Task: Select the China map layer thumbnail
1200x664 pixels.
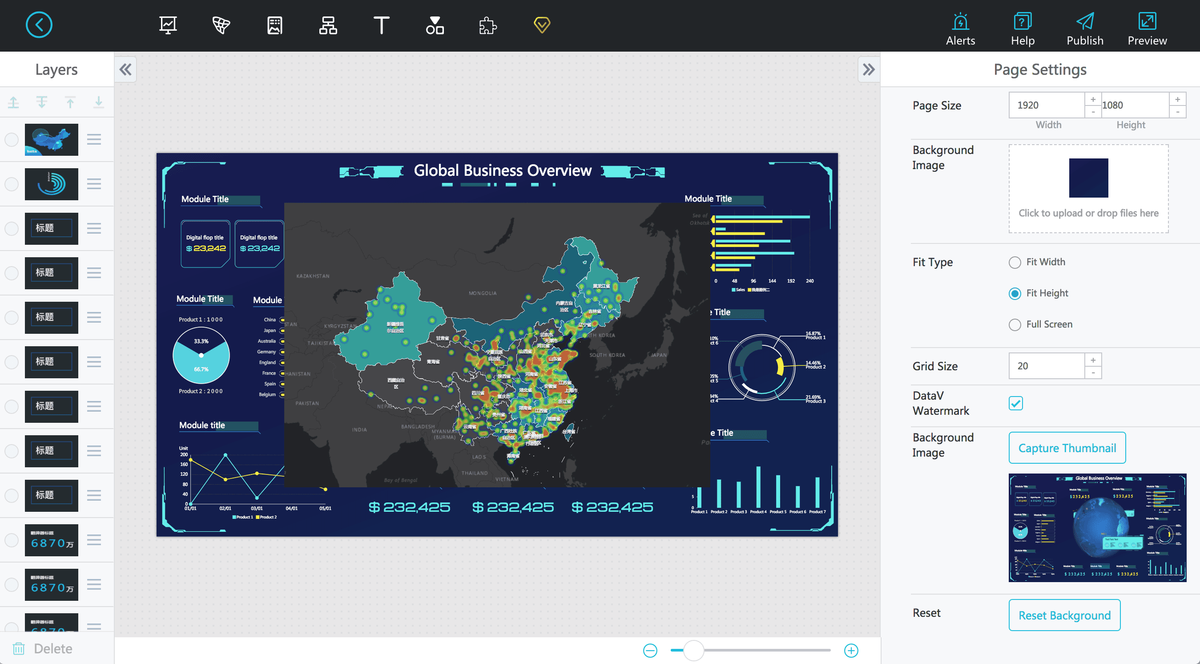Action: [x=51, y=140]
